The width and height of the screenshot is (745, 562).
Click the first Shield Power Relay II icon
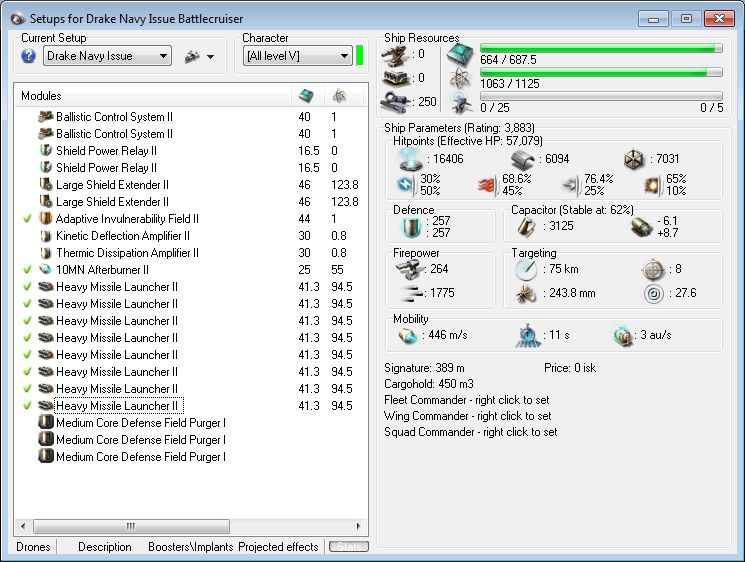46,151
